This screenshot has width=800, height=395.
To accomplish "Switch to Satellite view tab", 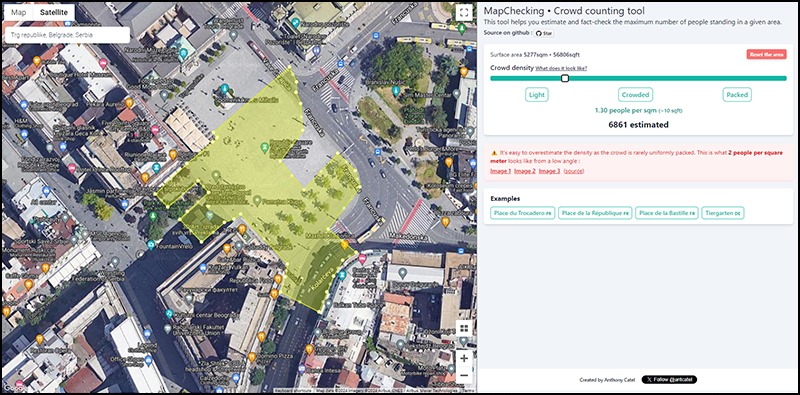I will [x=54, y=13].
